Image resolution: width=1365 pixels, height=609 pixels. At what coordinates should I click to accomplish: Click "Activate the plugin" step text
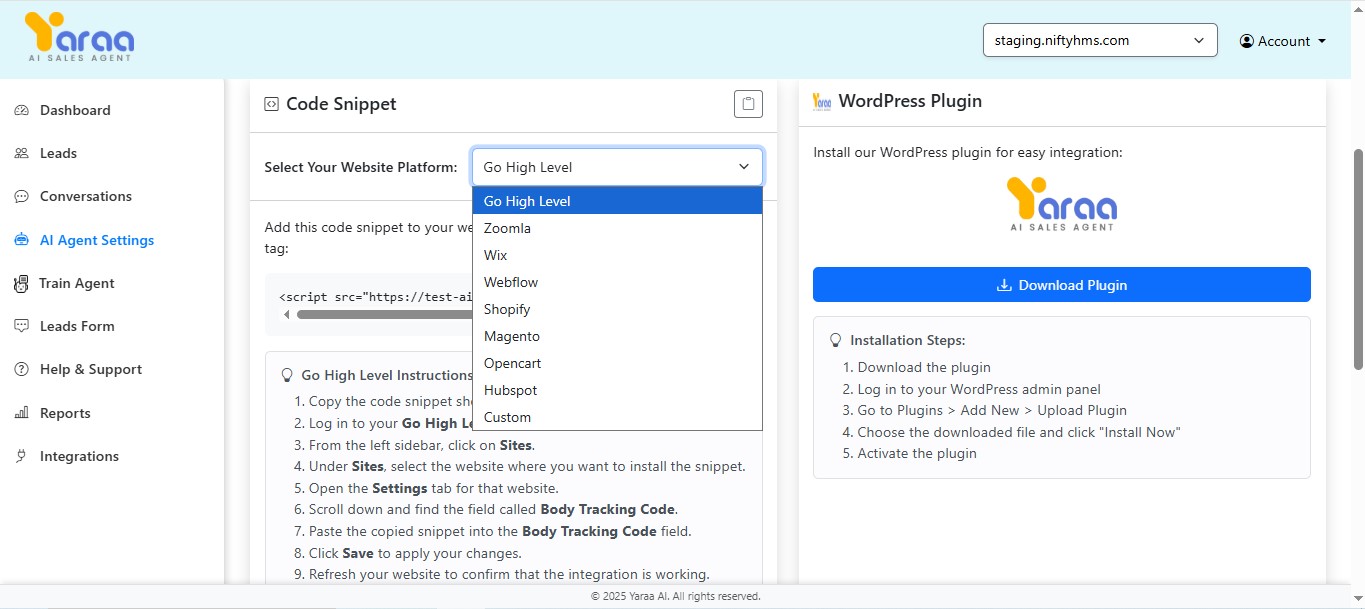coord(917,453)
